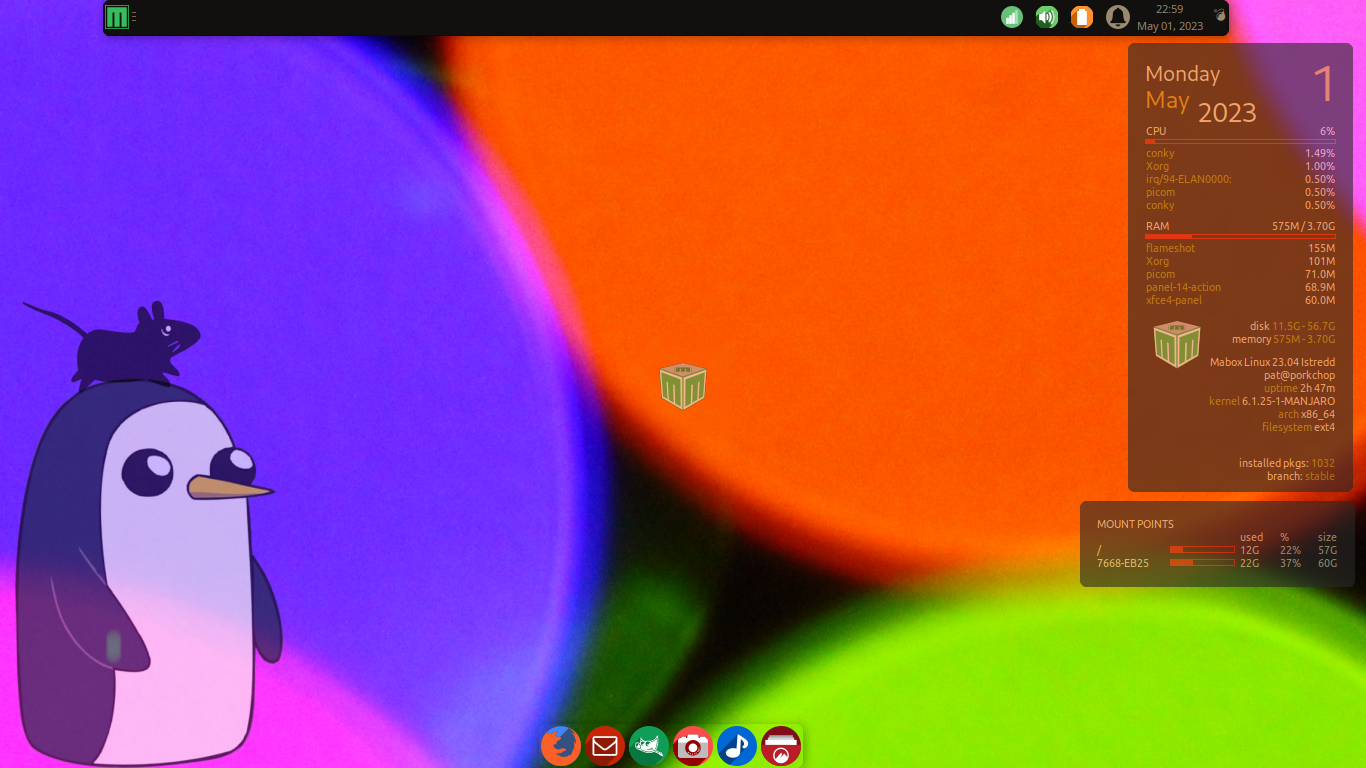Click the root mount usage bar
The image size is (1366, 768).
coord(1202,549)
